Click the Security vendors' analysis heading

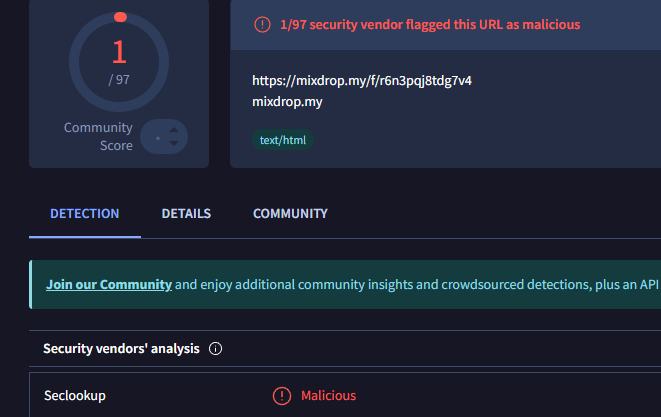[121, 349]
